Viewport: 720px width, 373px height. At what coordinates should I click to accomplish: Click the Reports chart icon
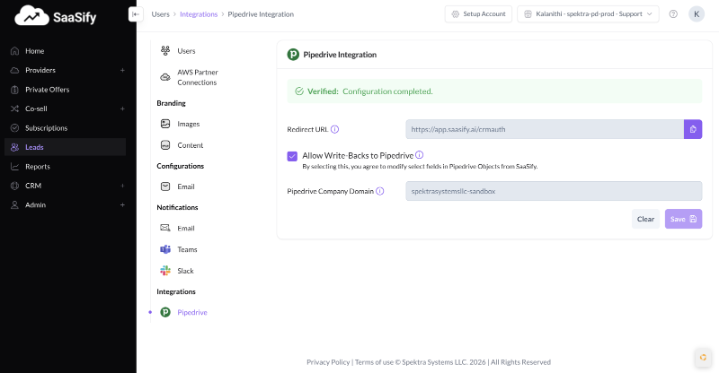[15, 167]
